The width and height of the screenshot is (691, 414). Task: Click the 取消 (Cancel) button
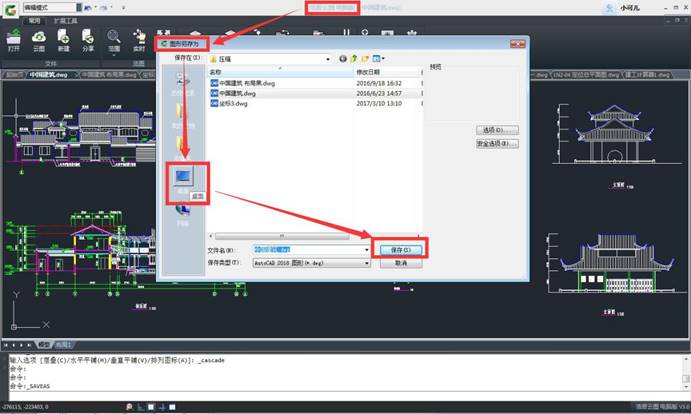click(400, 263)
